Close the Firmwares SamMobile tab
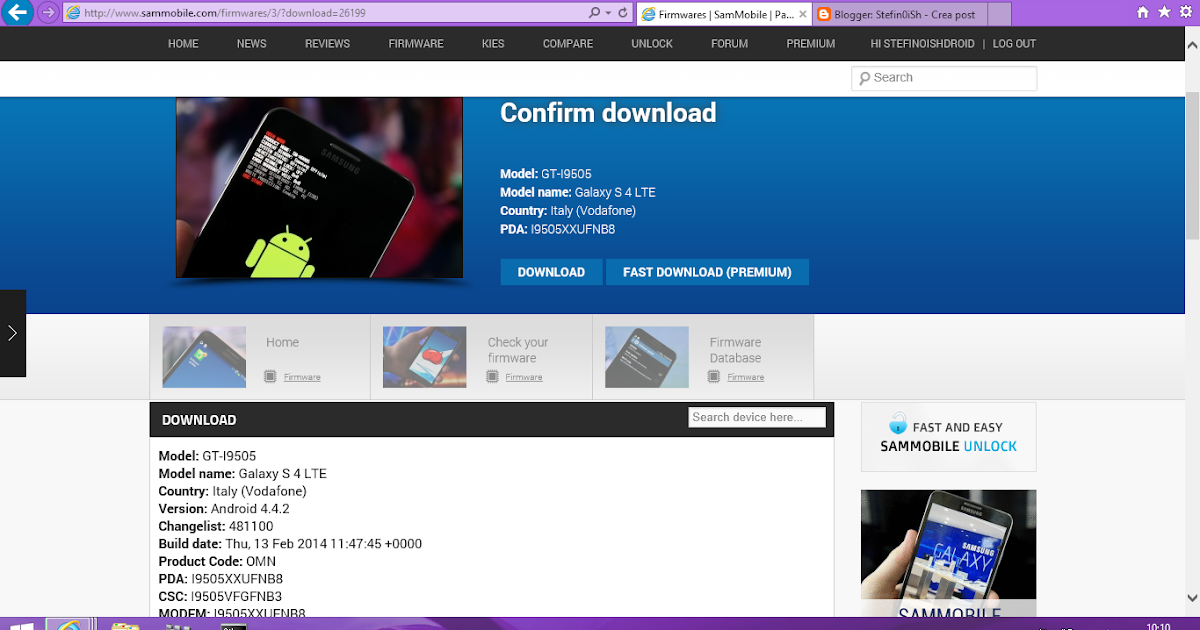This screenshot has width=1200, height=630. click(x=802, y=14)
